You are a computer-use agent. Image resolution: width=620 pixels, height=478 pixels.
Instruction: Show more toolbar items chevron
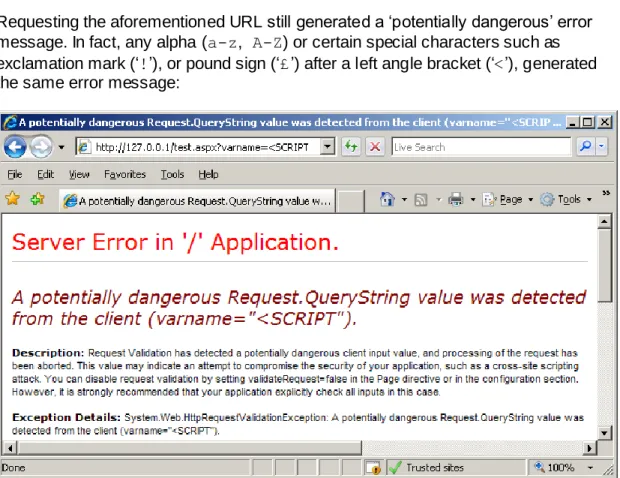point(606,193)
